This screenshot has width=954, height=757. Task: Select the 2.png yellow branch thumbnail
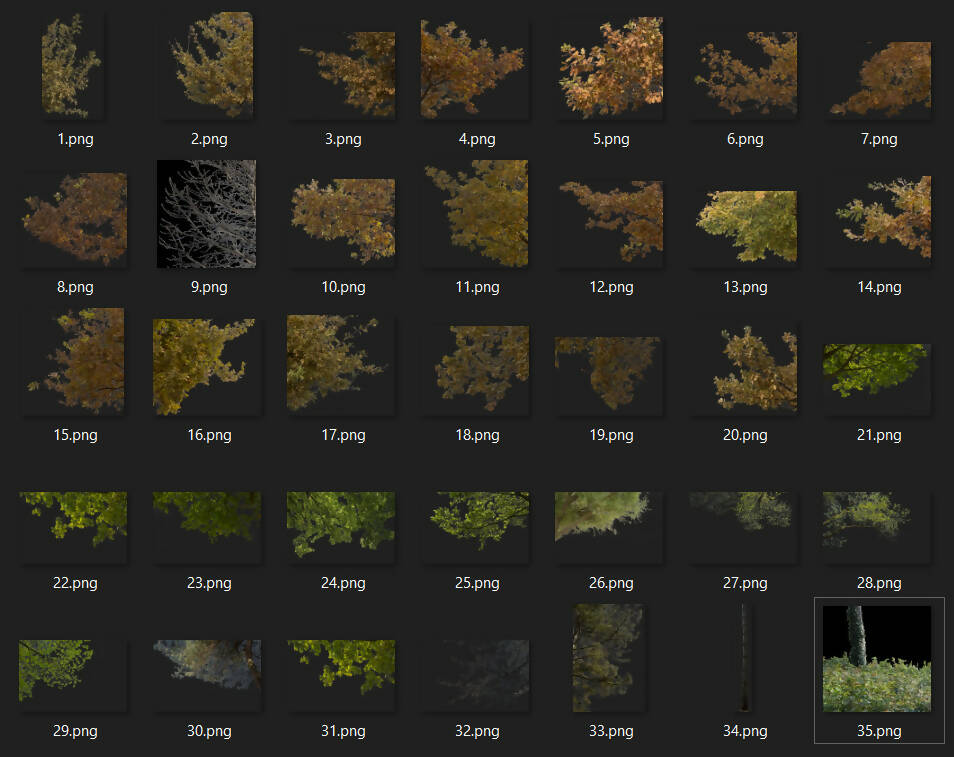pyautogui.click(x=213, y=66)
